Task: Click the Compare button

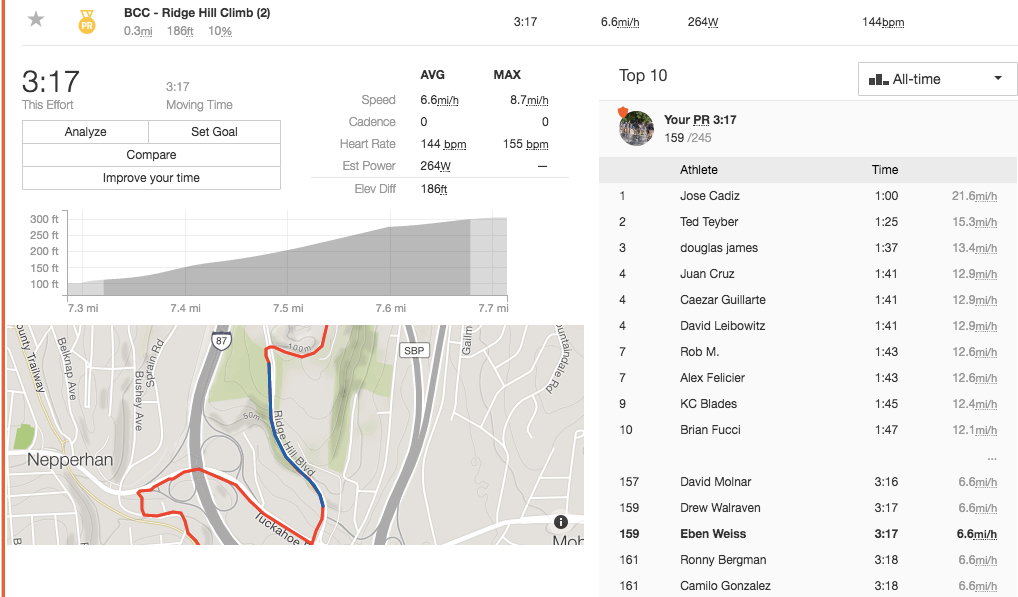Action: pyautogui.click(x=151, y=155)
